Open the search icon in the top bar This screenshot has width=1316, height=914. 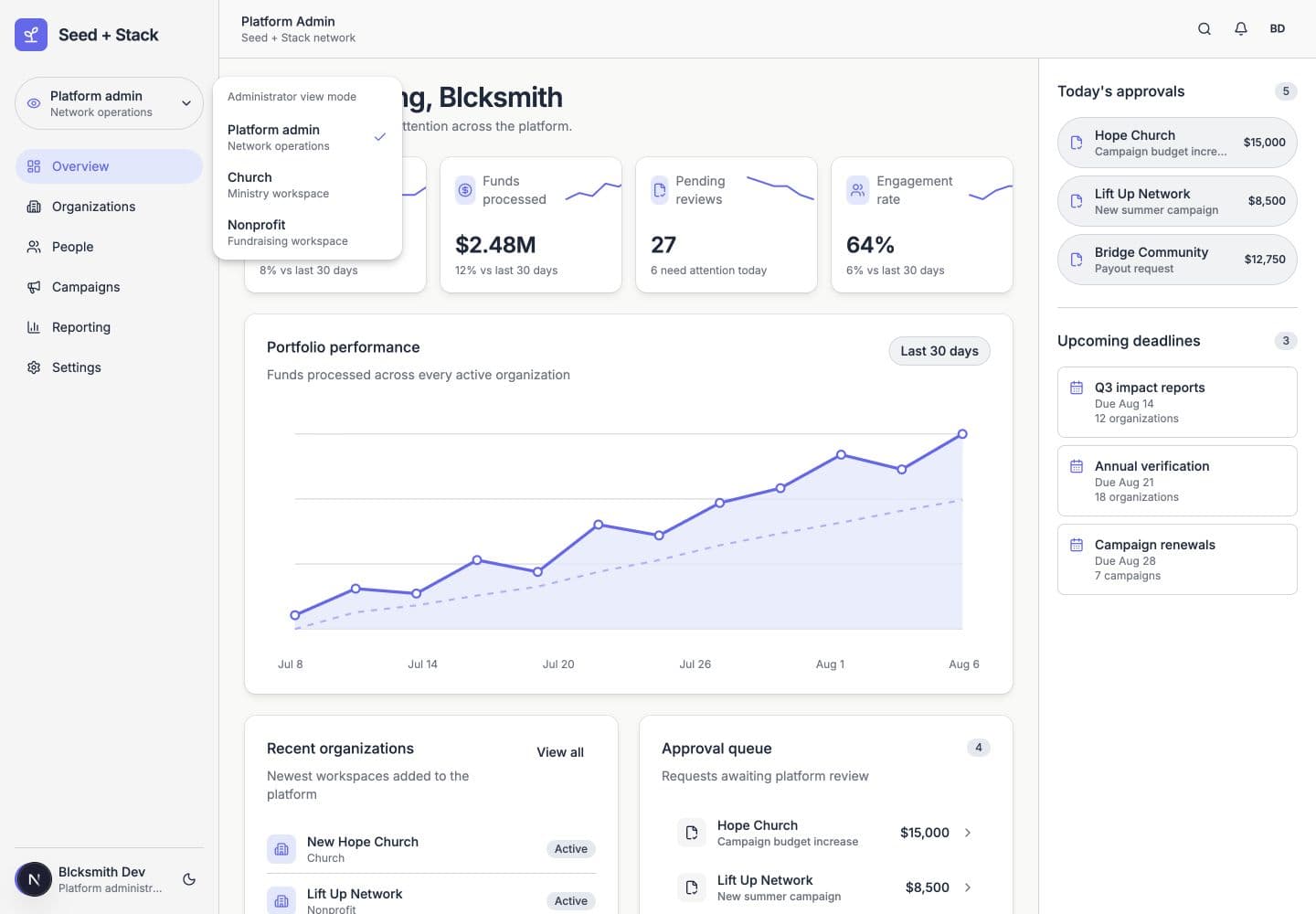pyautogui.click(x=1205, y=28)
